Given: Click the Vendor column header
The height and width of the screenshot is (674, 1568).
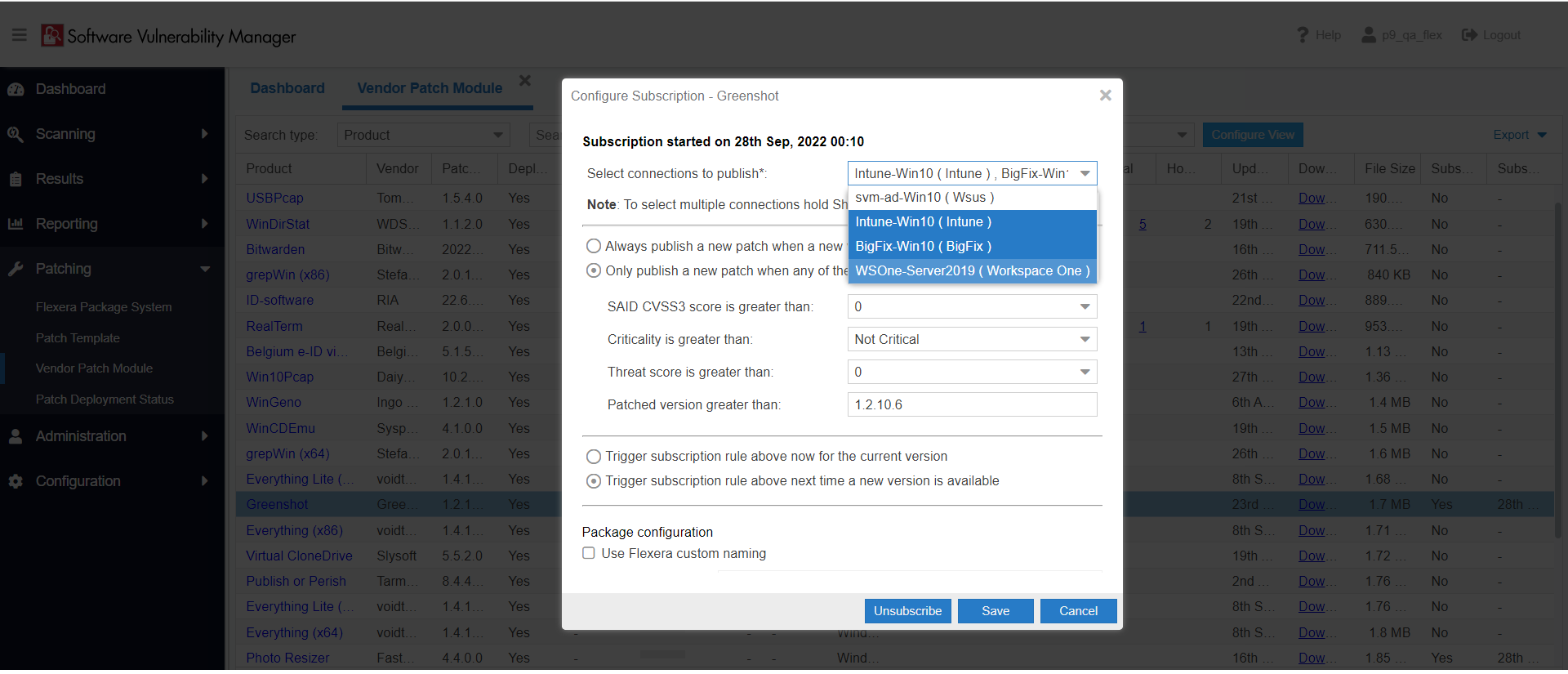Looking at the screenshot, I should [398, 168].
